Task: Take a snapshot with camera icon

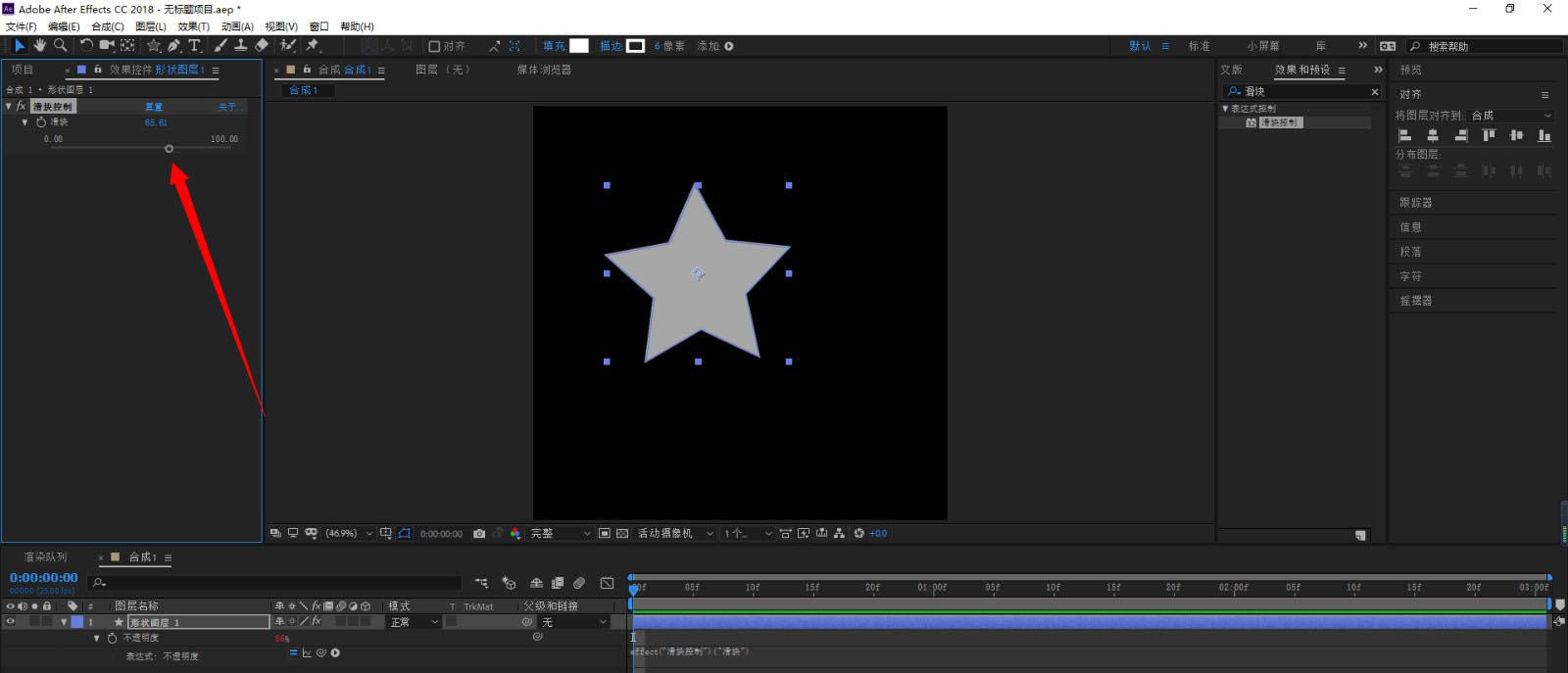Action: tap(479, 534)
